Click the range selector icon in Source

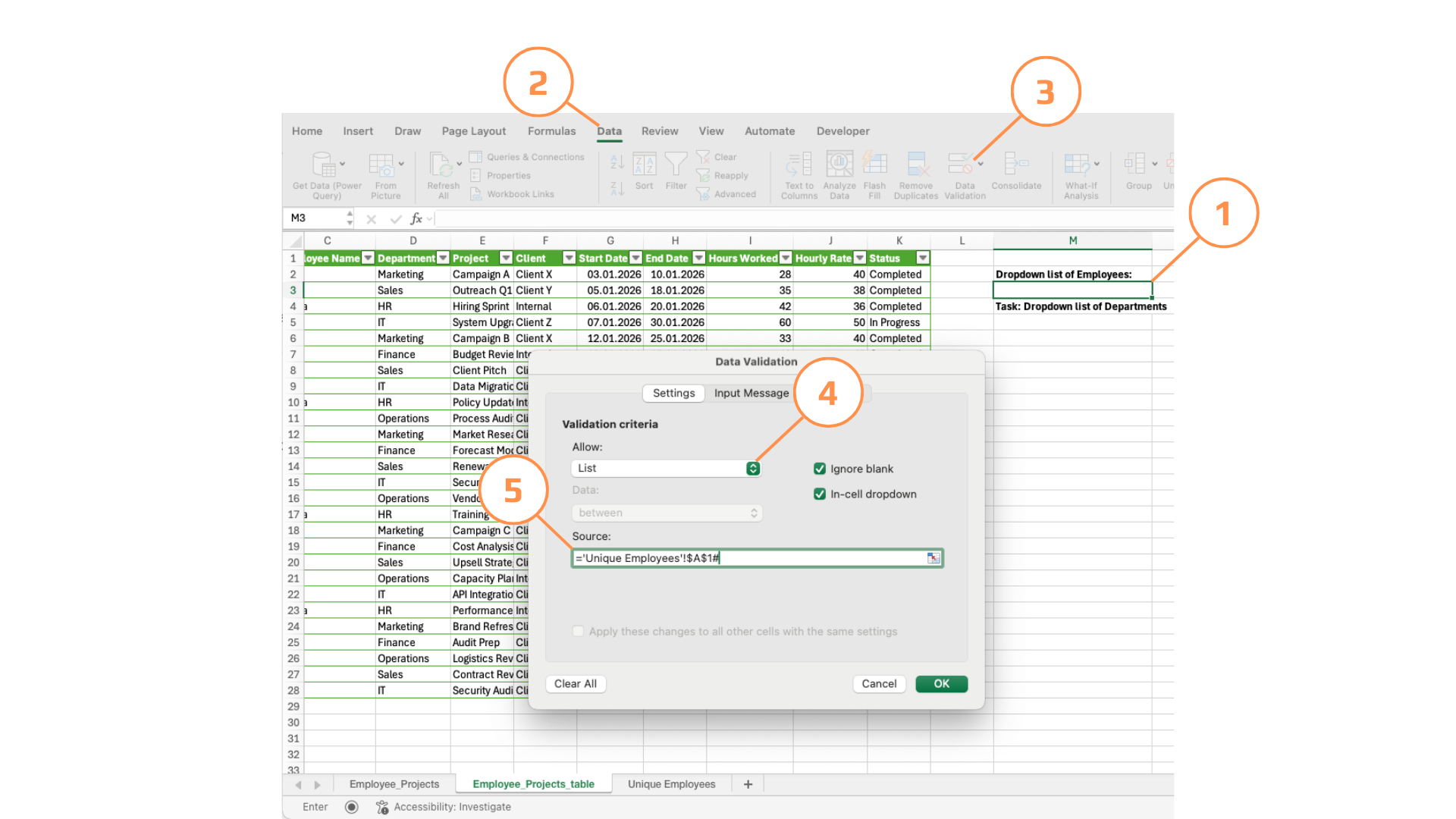pyautogui.click(x=933, y=558)
